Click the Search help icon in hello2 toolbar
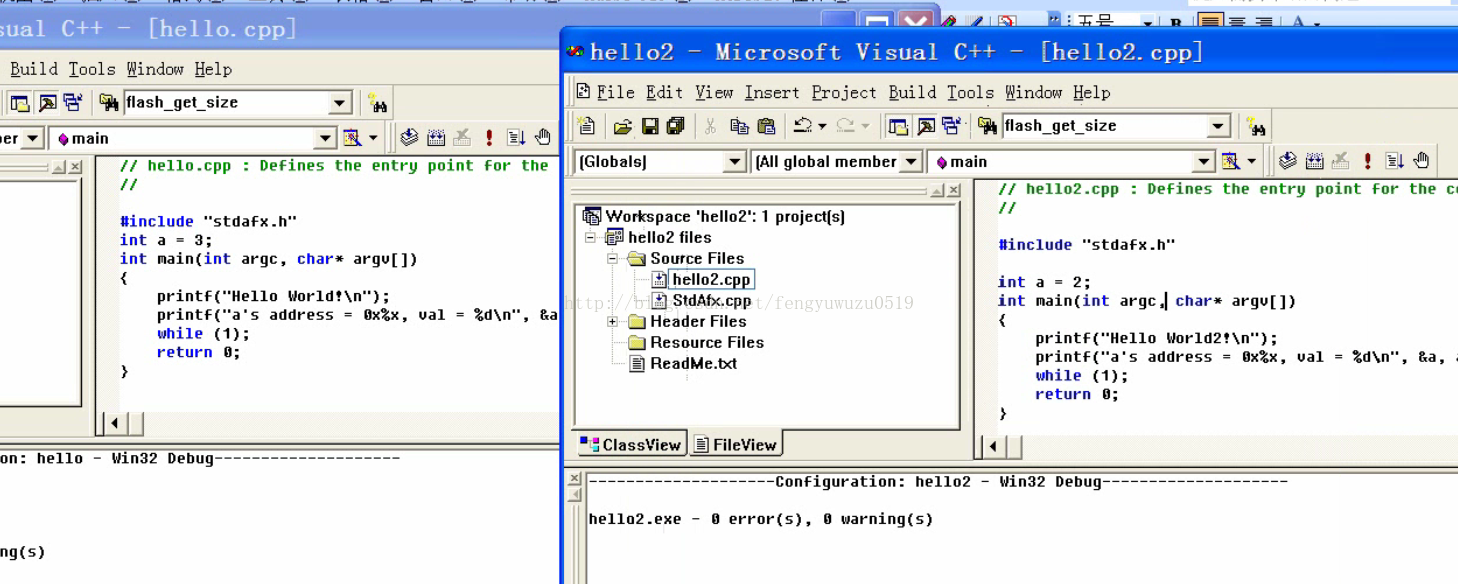 pyautogui.click(x=1255, y=126)
